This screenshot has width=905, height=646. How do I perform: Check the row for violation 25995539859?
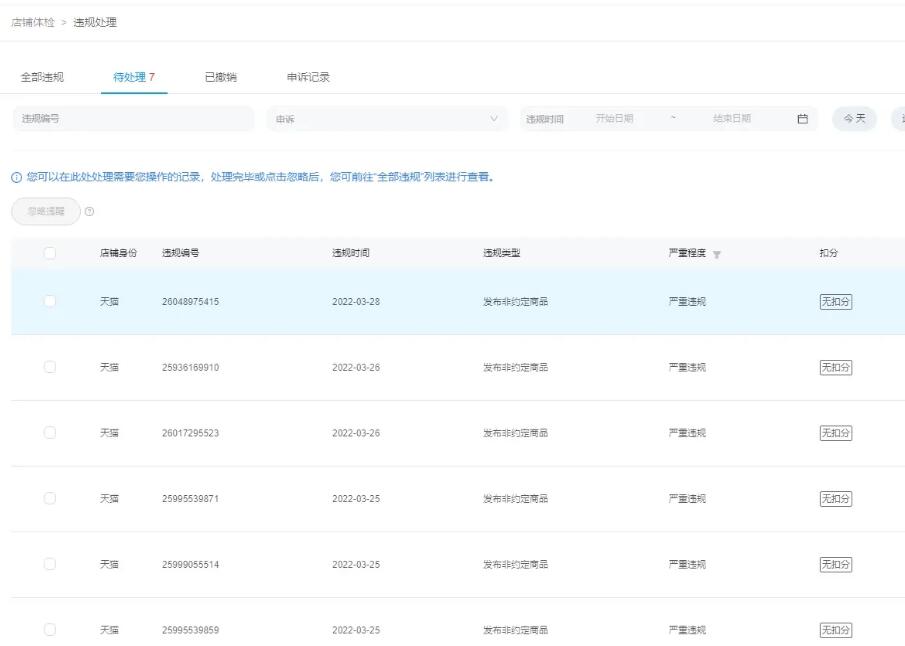[50, 630]
